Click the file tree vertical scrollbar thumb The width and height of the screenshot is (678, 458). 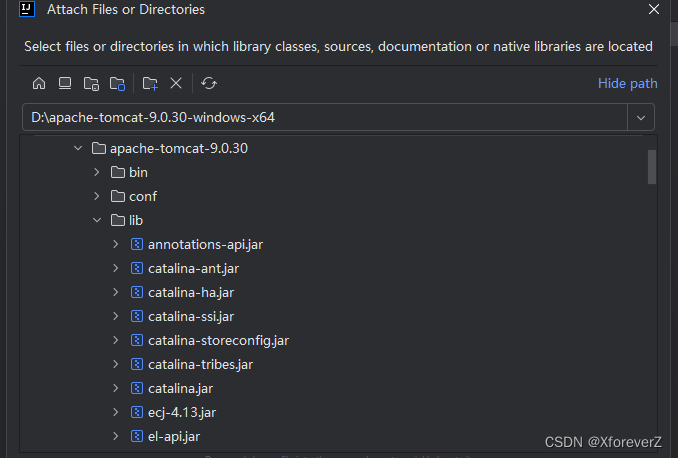click(652, 167)
